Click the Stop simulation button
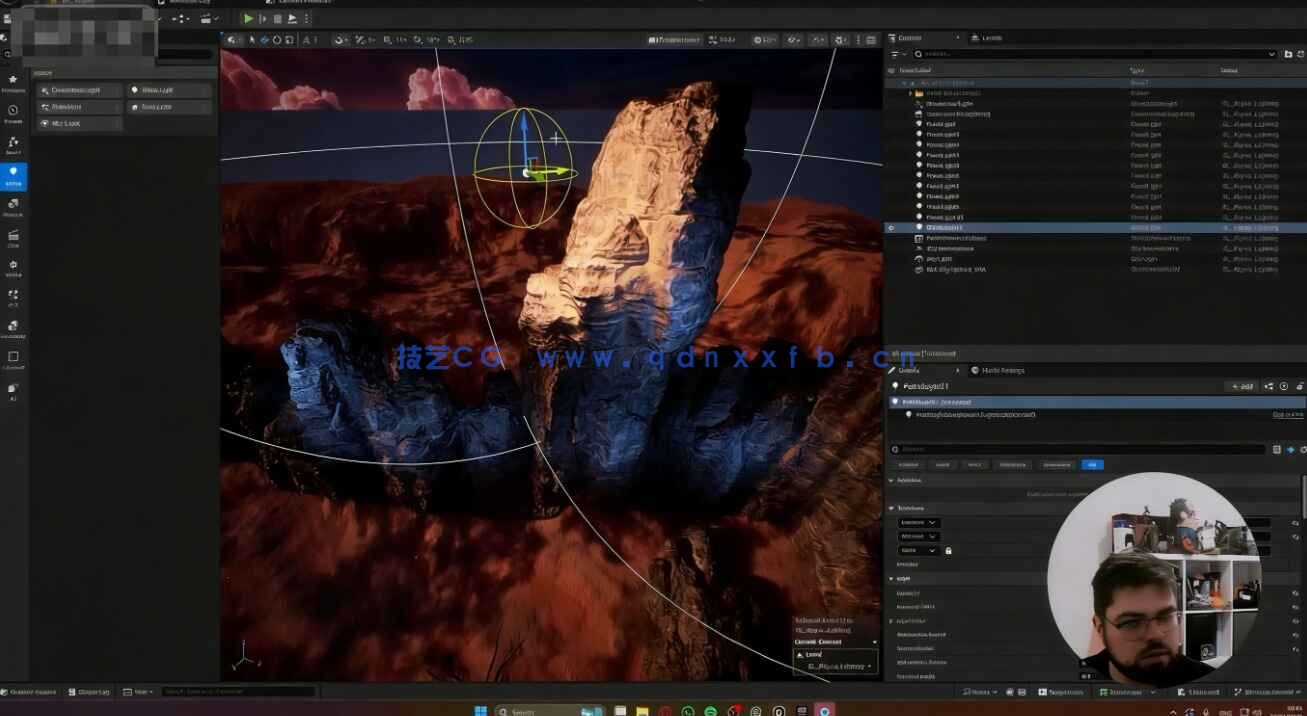Viewport: 1307px width, 716px height. point(277,18)
